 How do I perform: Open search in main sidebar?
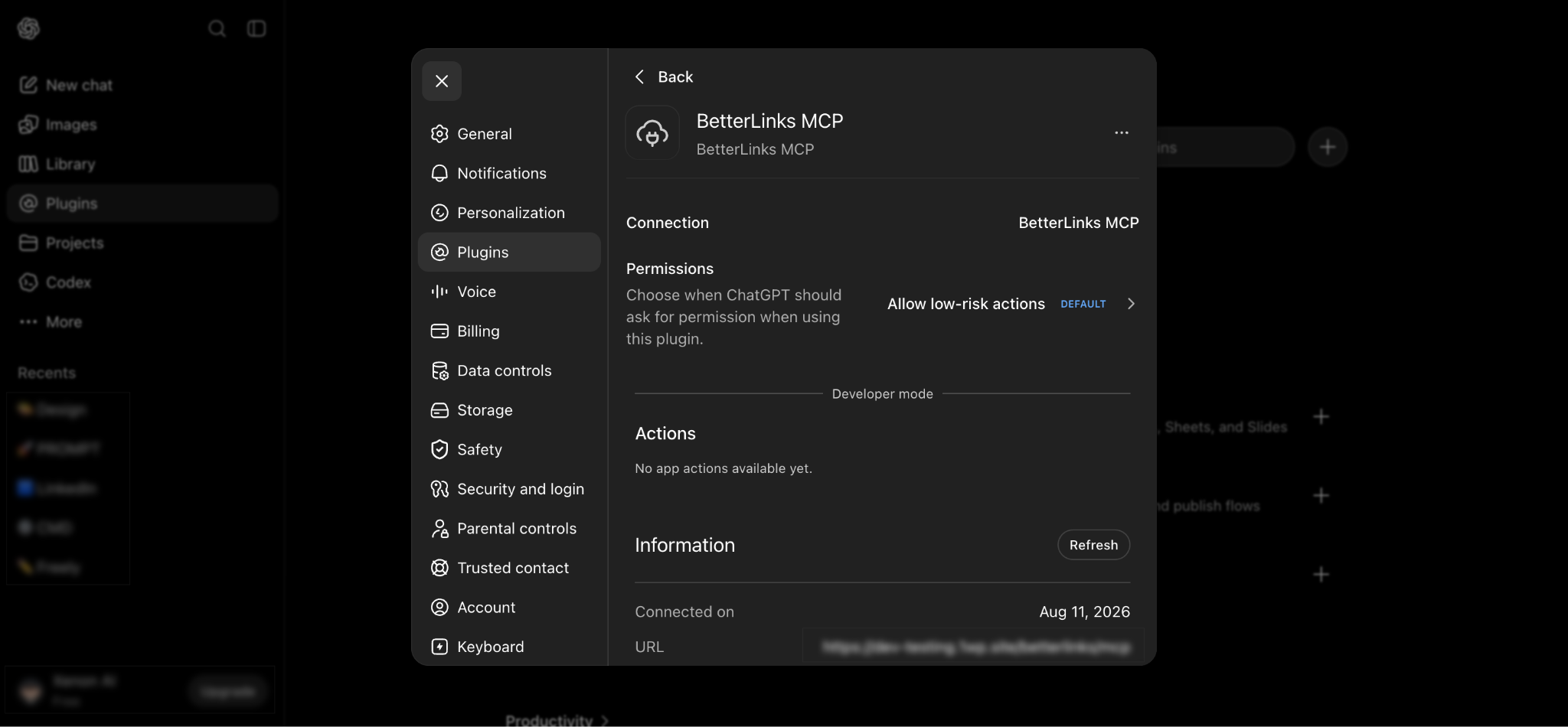coord(217,28)
